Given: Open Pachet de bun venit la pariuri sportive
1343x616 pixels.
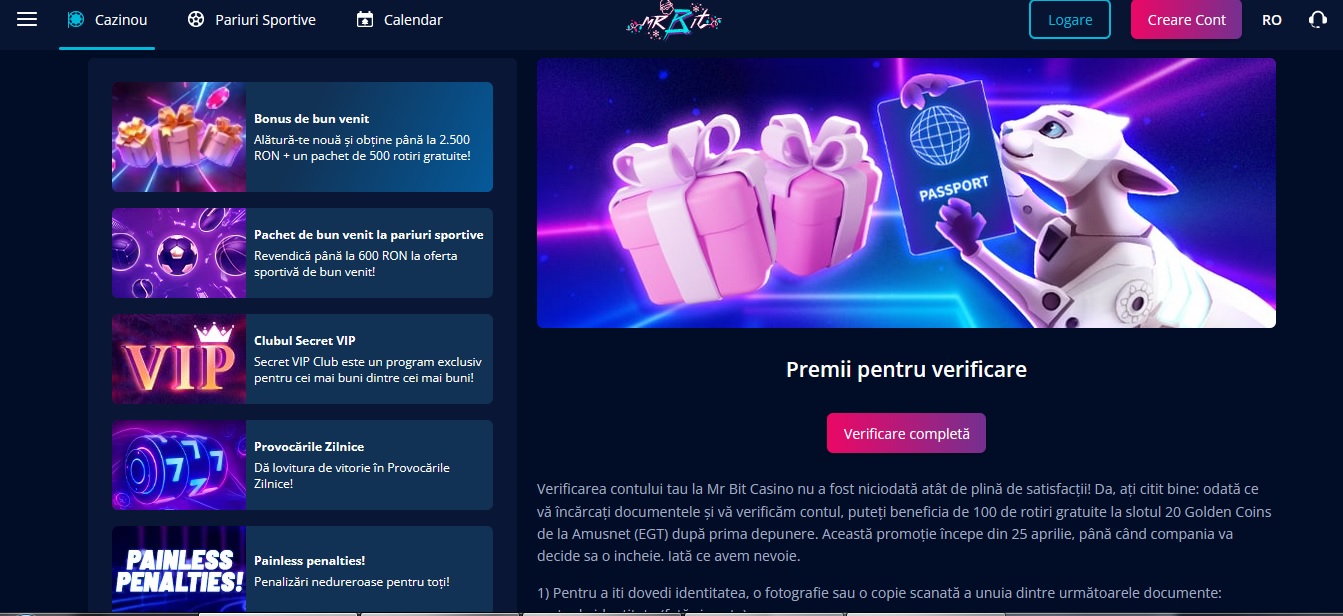Looking at the screenshot, I should click(302, 253).
